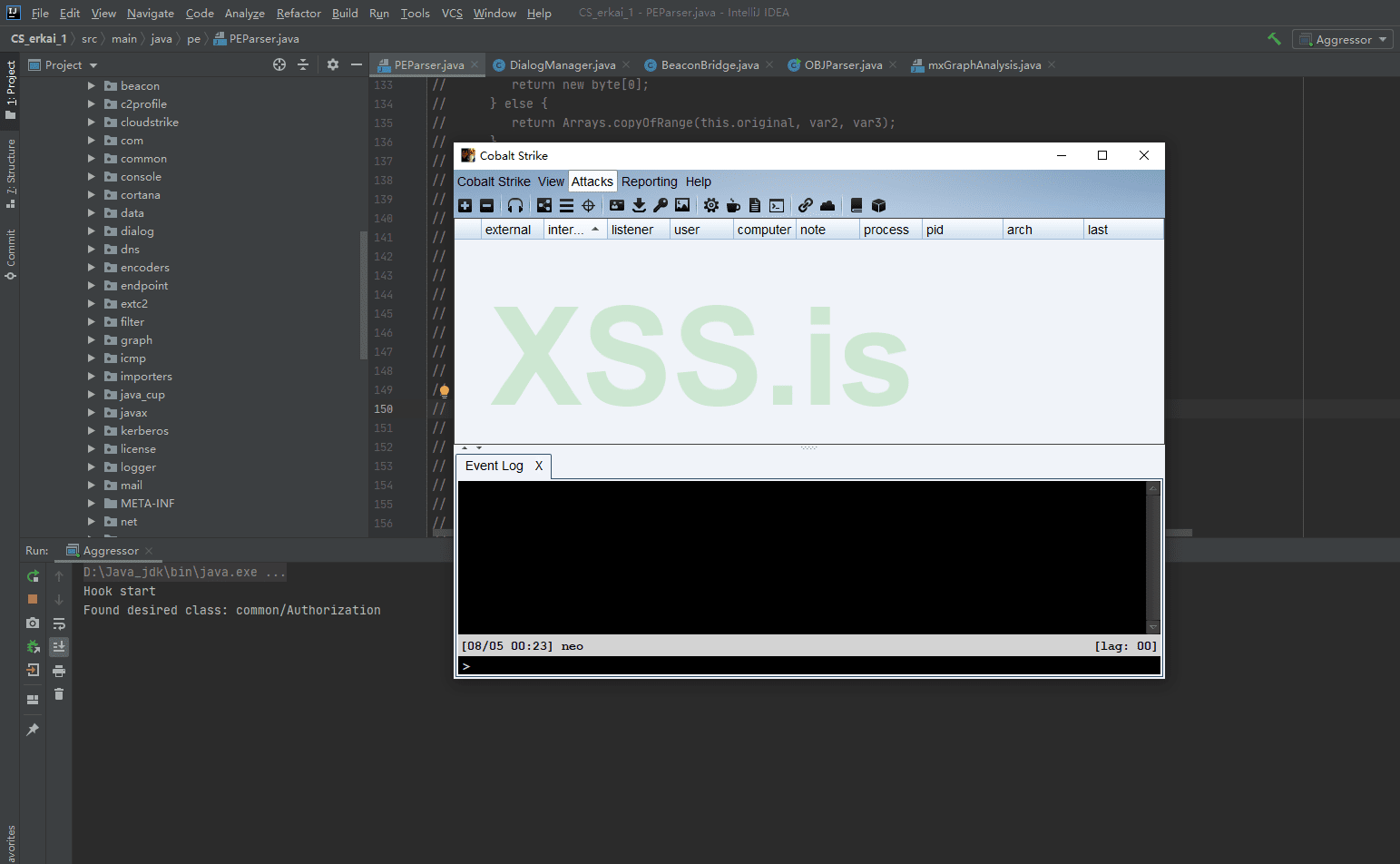Click the src breadcrumb in navigation bar

click(89, 39)
